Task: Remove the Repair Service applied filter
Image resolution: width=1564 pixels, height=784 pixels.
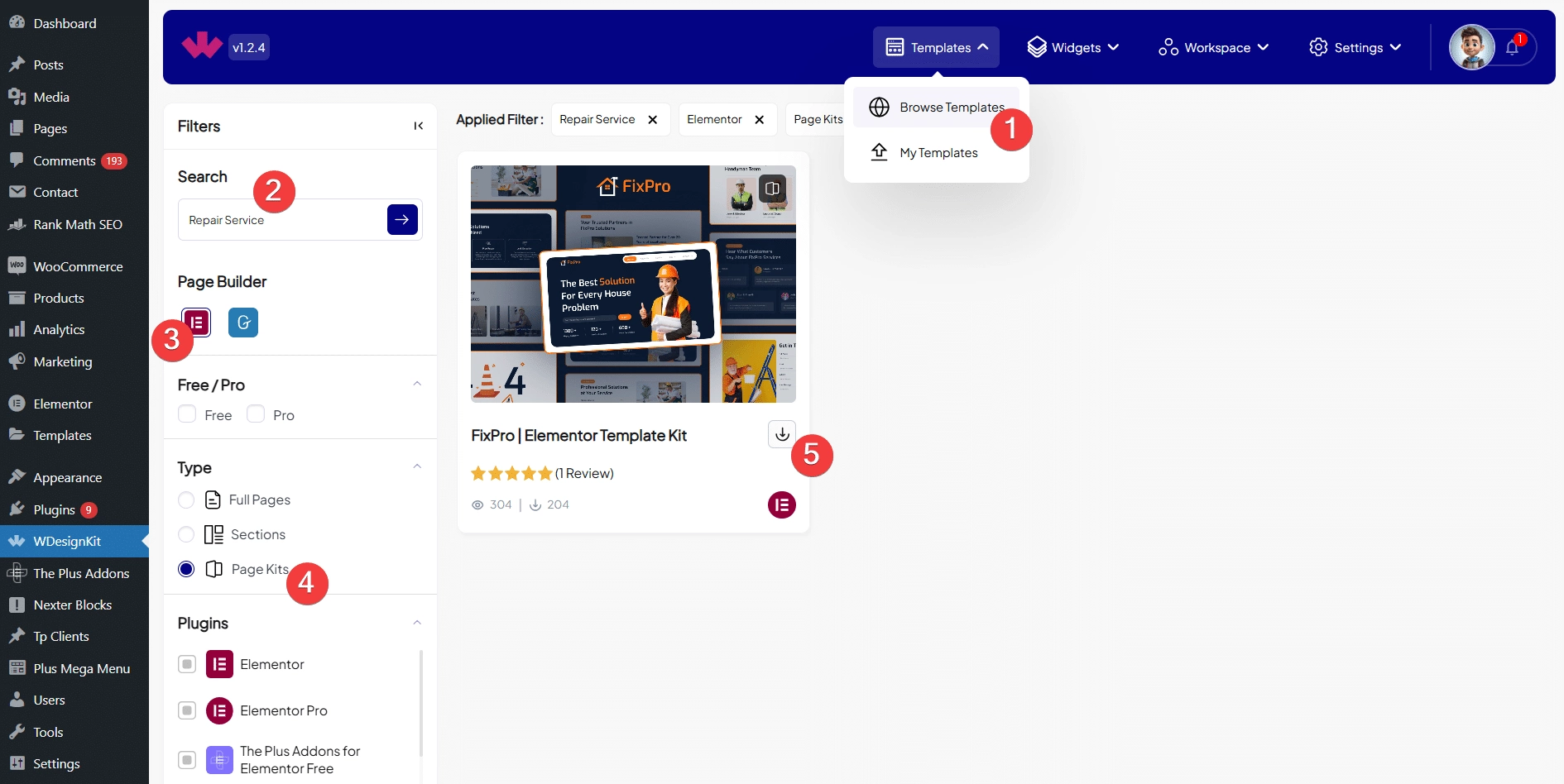Action: (x=653, y=120)
